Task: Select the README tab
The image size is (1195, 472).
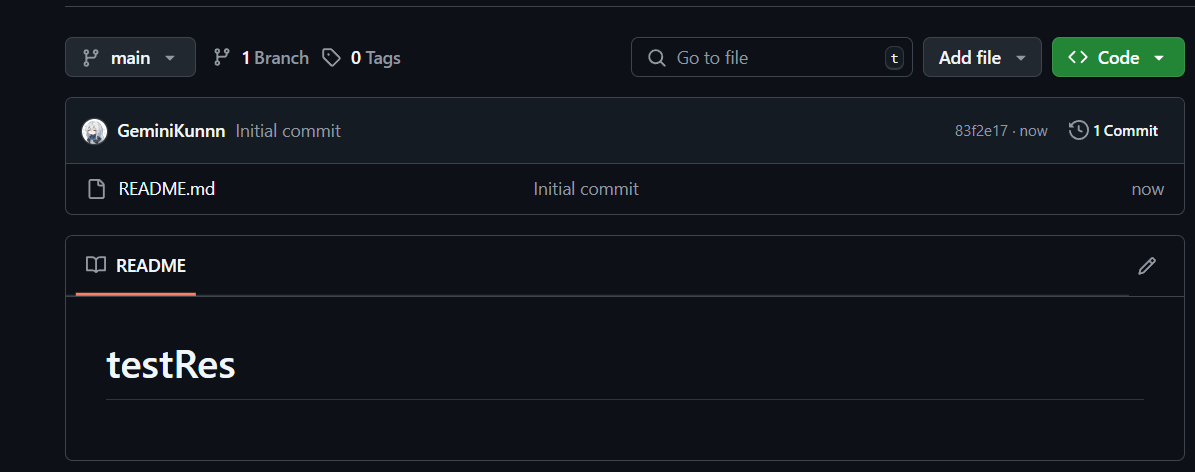Action: coord(136,266)
